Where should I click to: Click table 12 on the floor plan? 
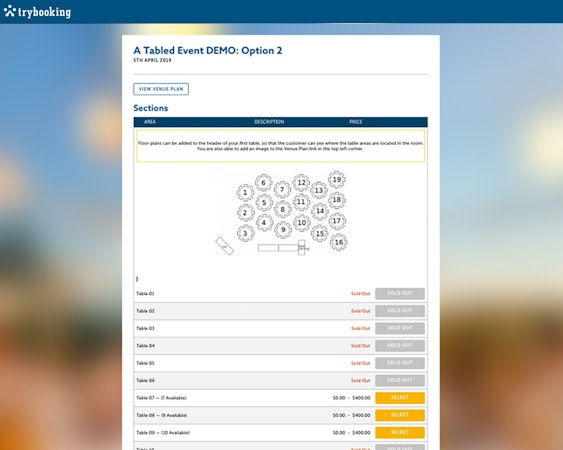(x=301, y=182)
